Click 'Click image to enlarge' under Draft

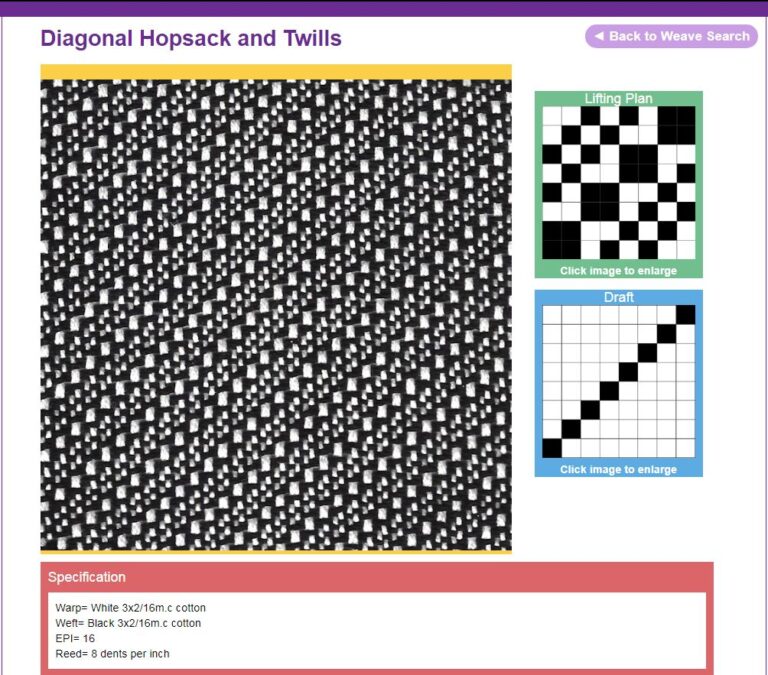click(x=618, y=469)
